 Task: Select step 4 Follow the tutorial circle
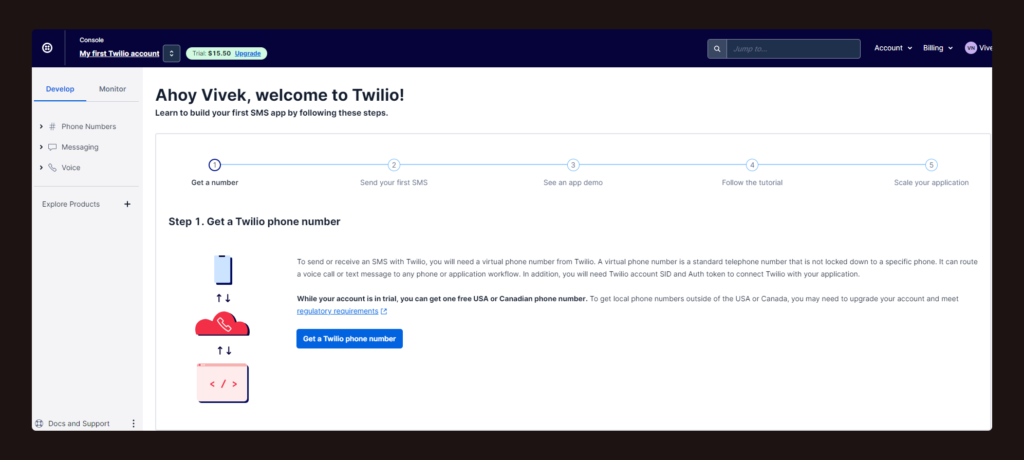coord(752,165)
